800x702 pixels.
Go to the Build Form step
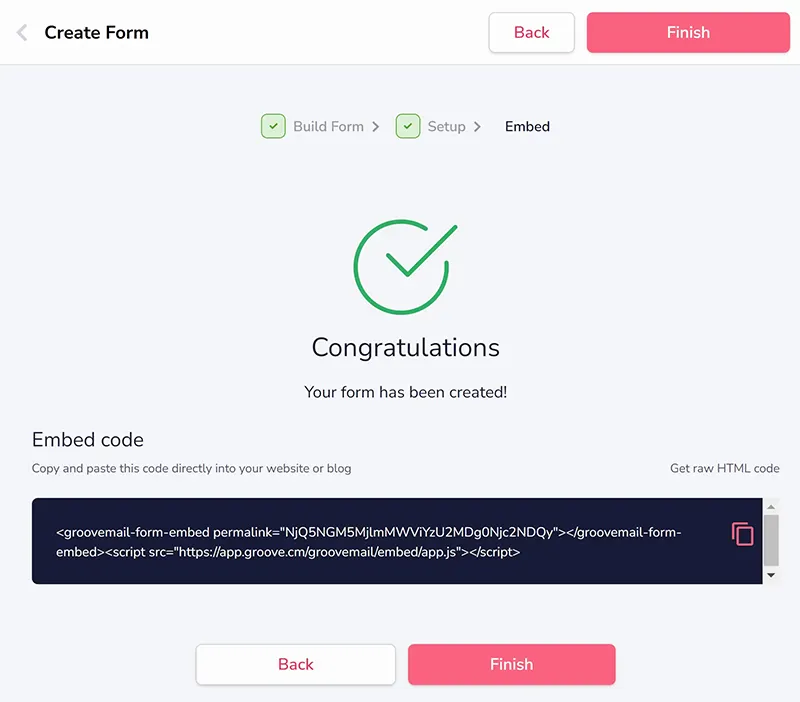(328, 127)
